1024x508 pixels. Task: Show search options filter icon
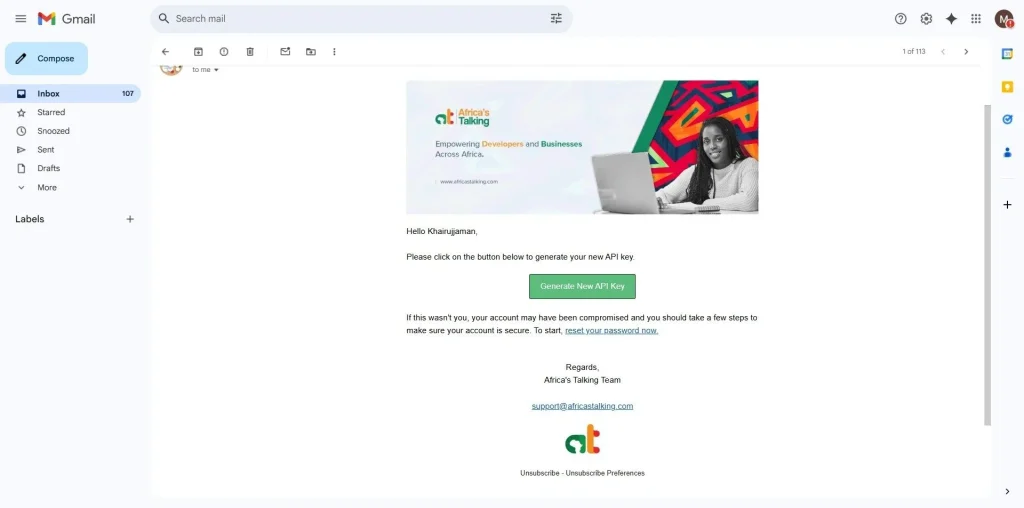coord(556,19)
